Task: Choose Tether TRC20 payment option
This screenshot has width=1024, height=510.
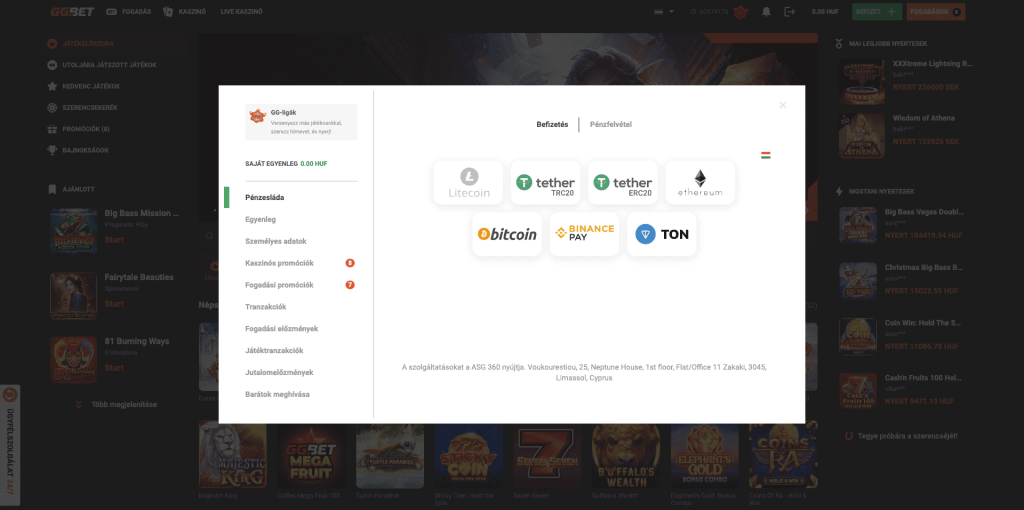Action: coord(545,183)
